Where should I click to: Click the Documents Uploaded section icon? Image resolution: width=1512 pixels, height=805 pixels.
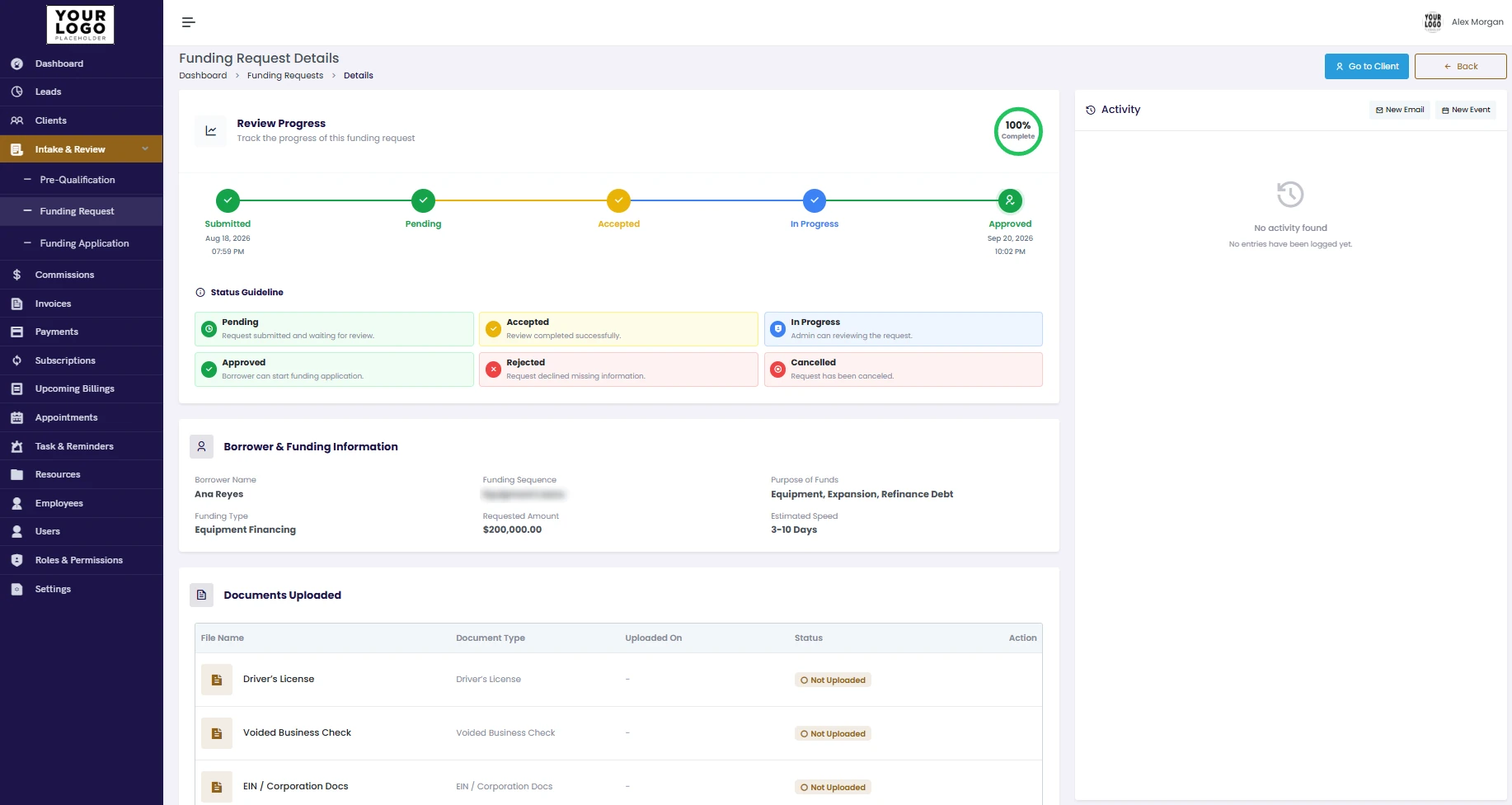pyautogui.click(x=201, y=595)
